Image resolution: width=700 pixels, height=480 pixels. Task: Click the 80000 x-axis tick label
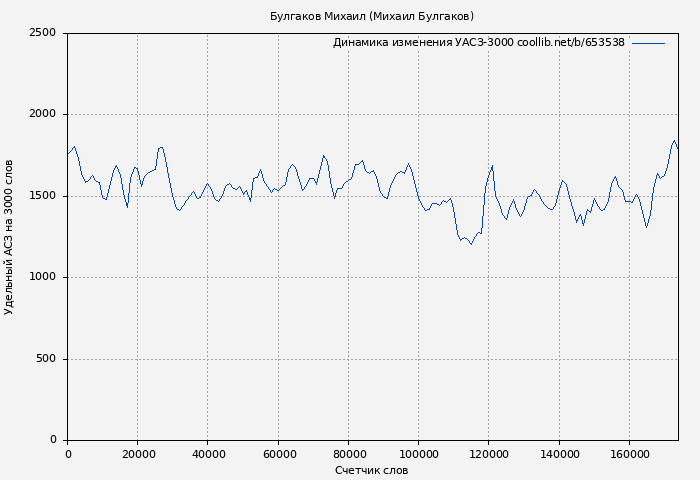(x=348, y=454)
